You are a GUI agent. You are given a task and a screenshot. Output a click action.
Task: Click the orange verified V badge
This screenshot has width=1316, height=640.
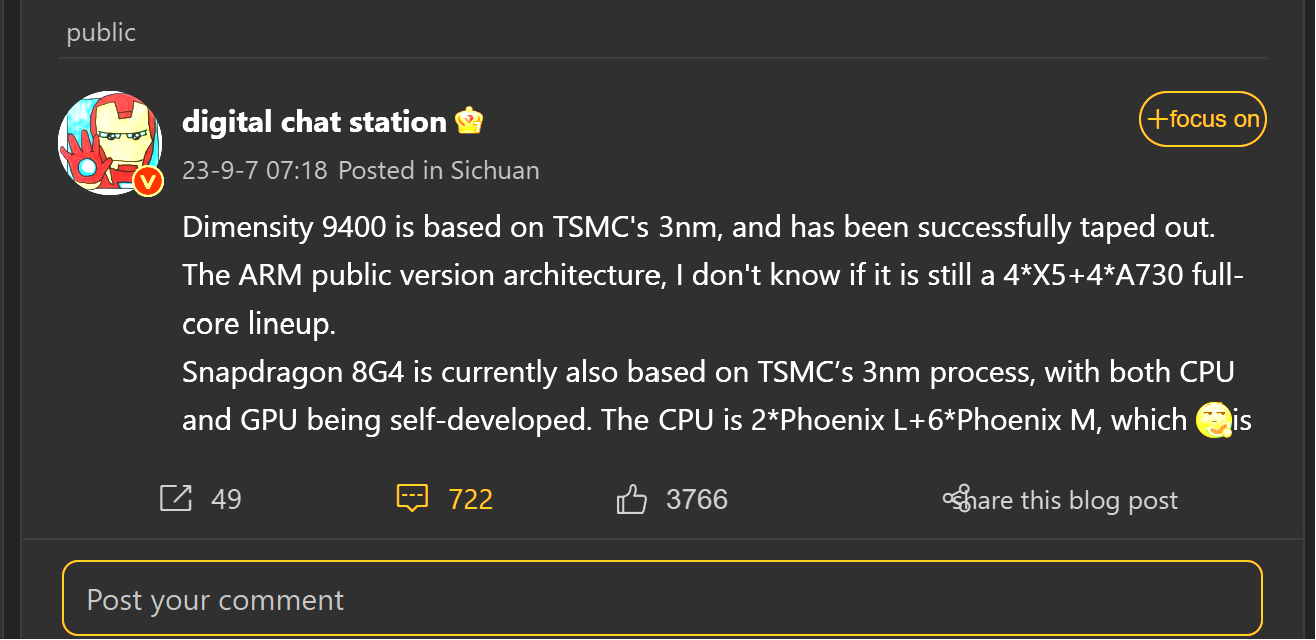pyautogui.click(x=149, y=181)
